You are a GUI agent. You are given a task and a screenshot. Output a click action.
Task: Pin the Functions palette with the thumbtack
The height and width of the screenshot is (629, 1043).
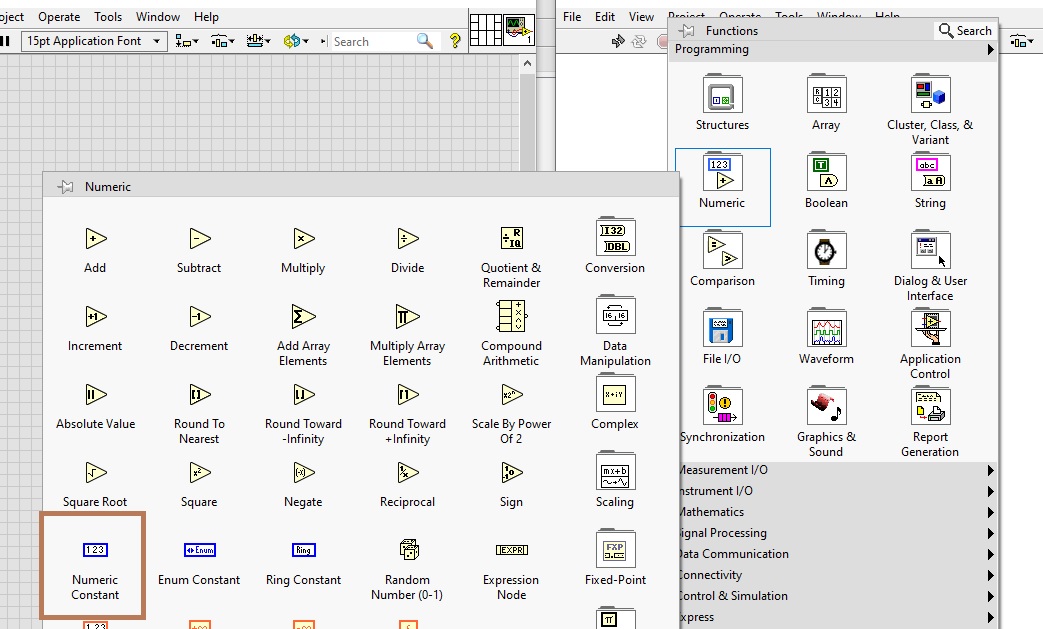coord(688,31)
